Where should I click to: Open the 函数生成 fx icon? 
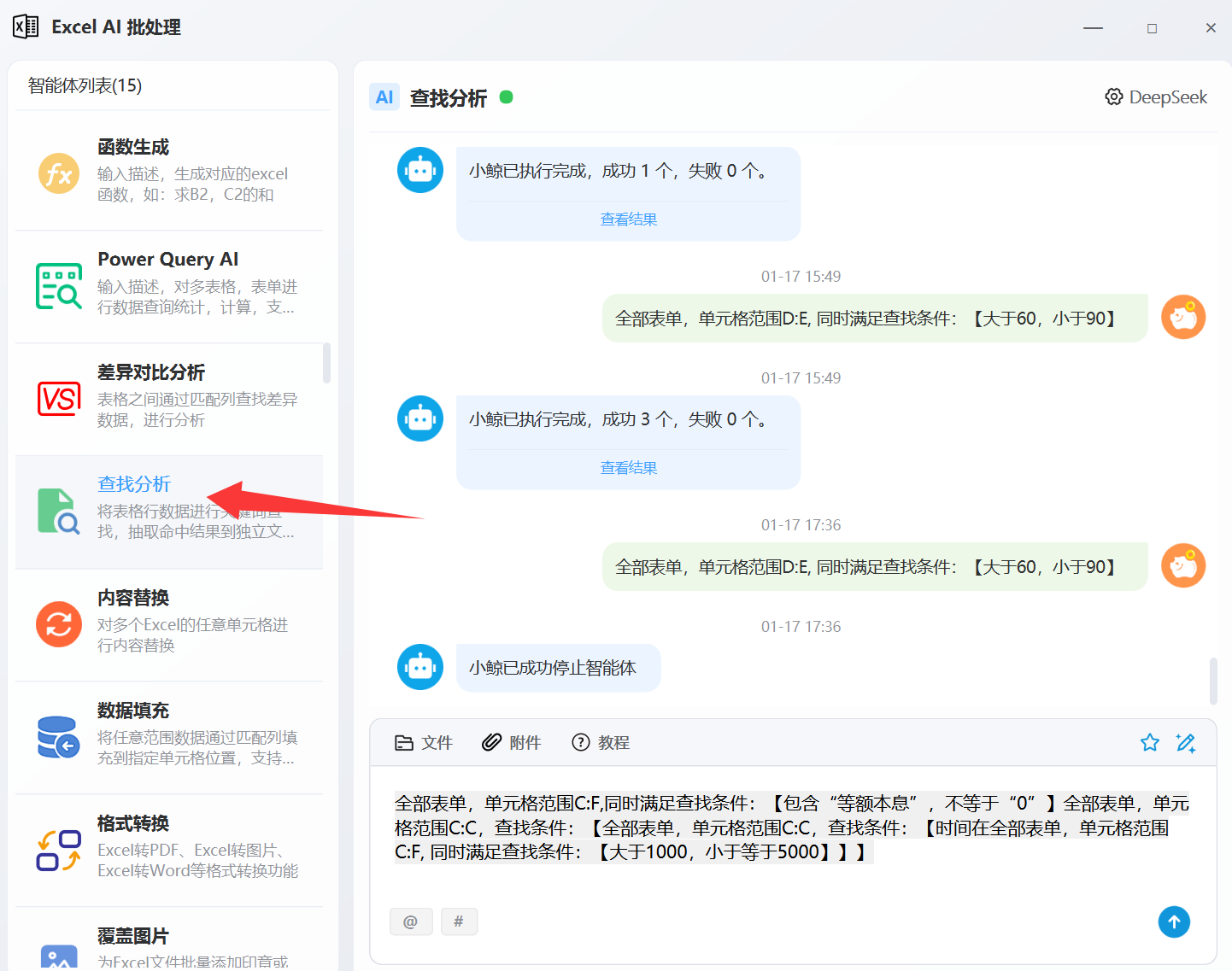pyautogui.click(x=59, y=173)
